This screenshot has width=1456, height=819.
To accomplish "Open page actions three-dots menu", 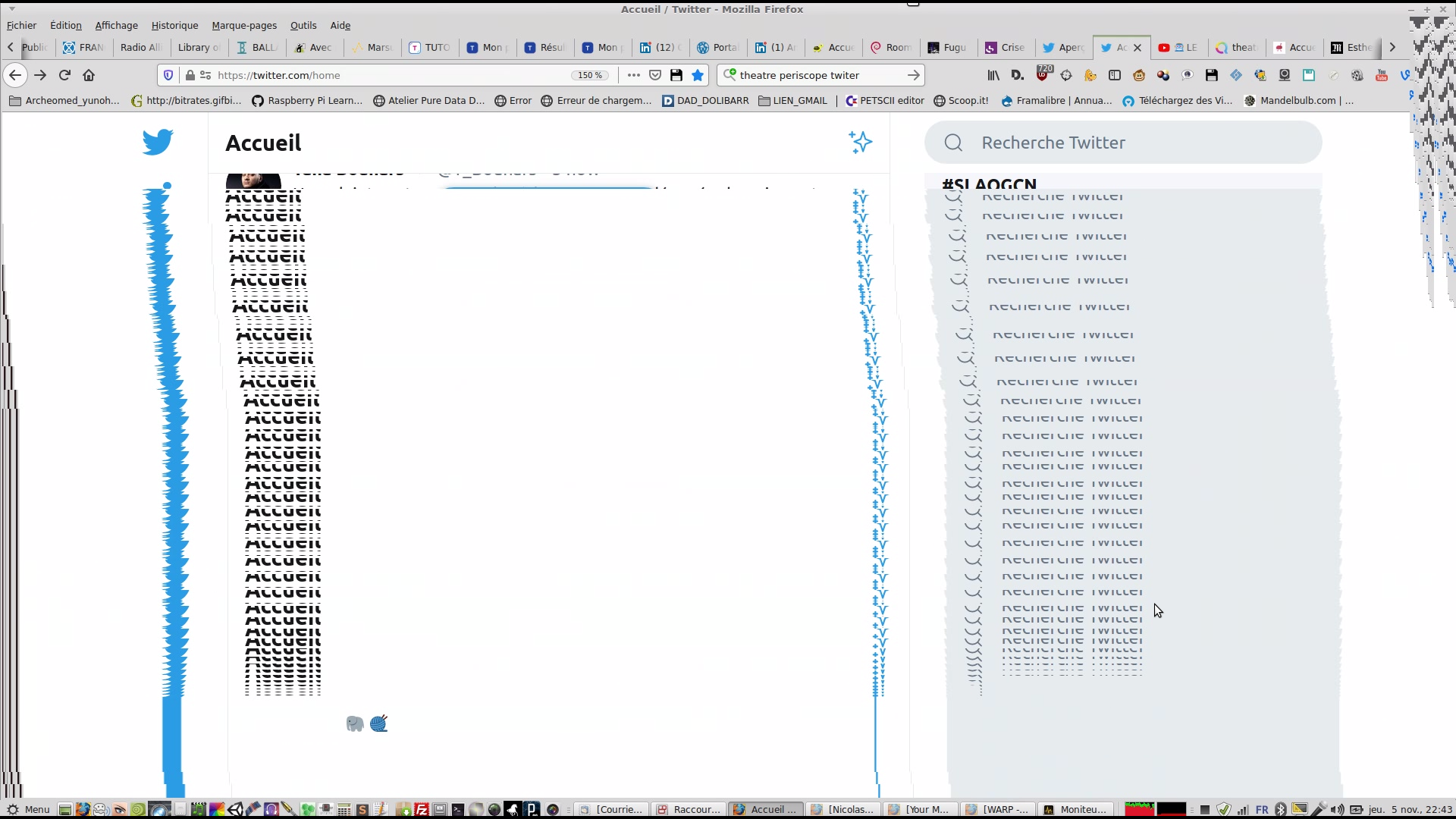I will pos(634,75).
